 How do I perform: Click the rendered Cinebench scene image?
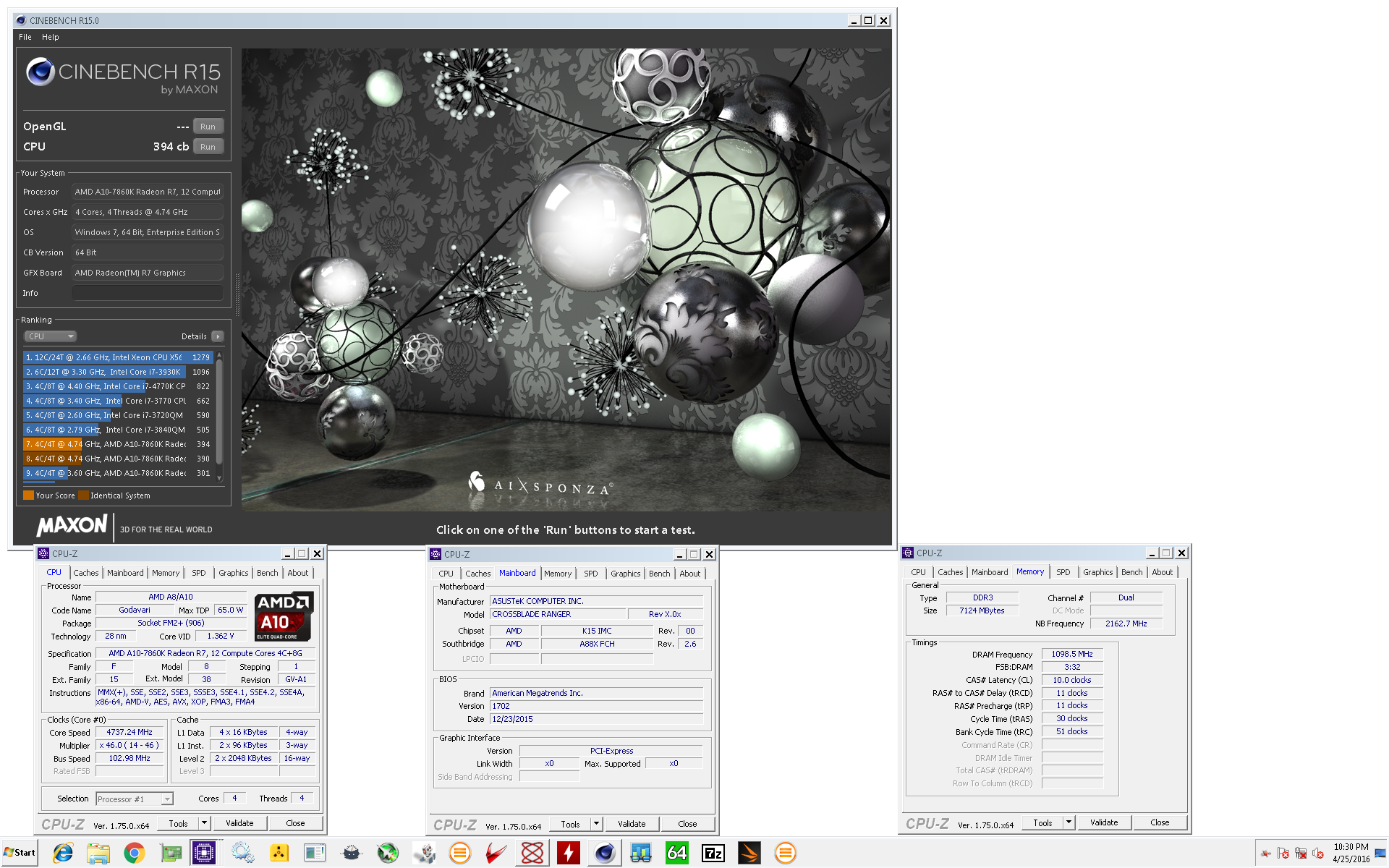tap(566, 280)
